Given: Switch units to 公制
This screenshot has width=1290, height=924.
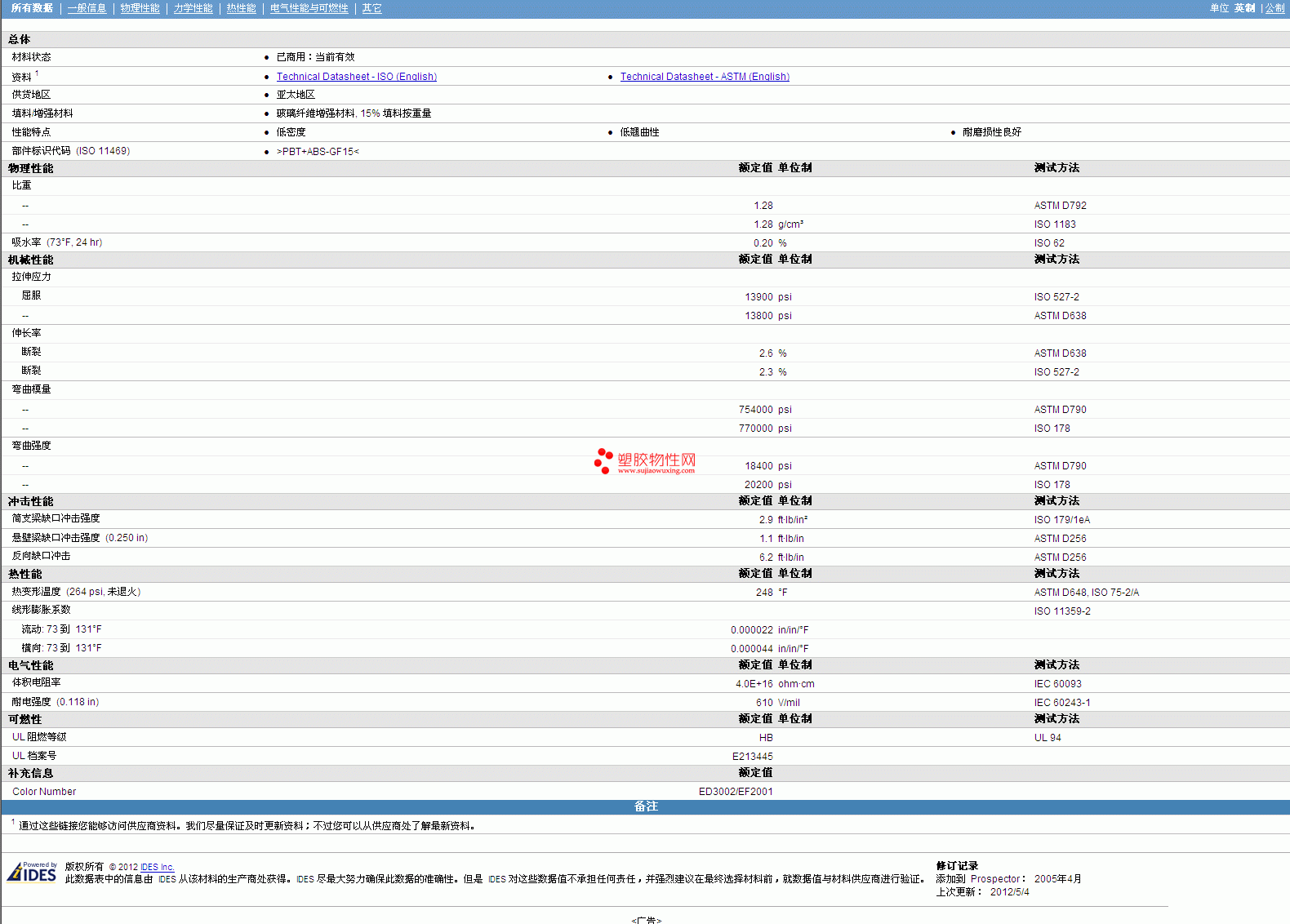Looking at the screenshot, I should (x=1274, y=8).
